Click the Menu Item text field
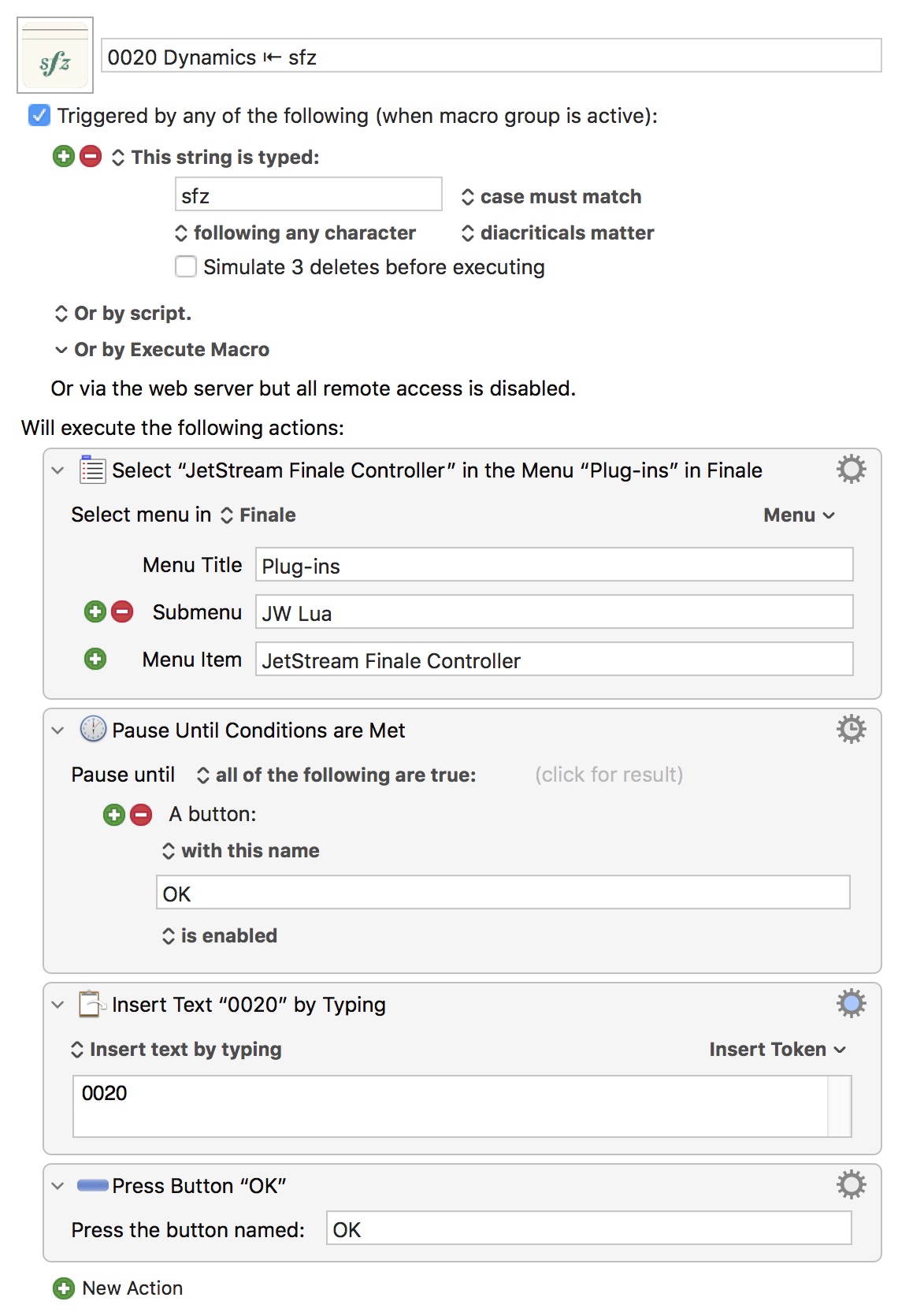 tap(554, 660)
